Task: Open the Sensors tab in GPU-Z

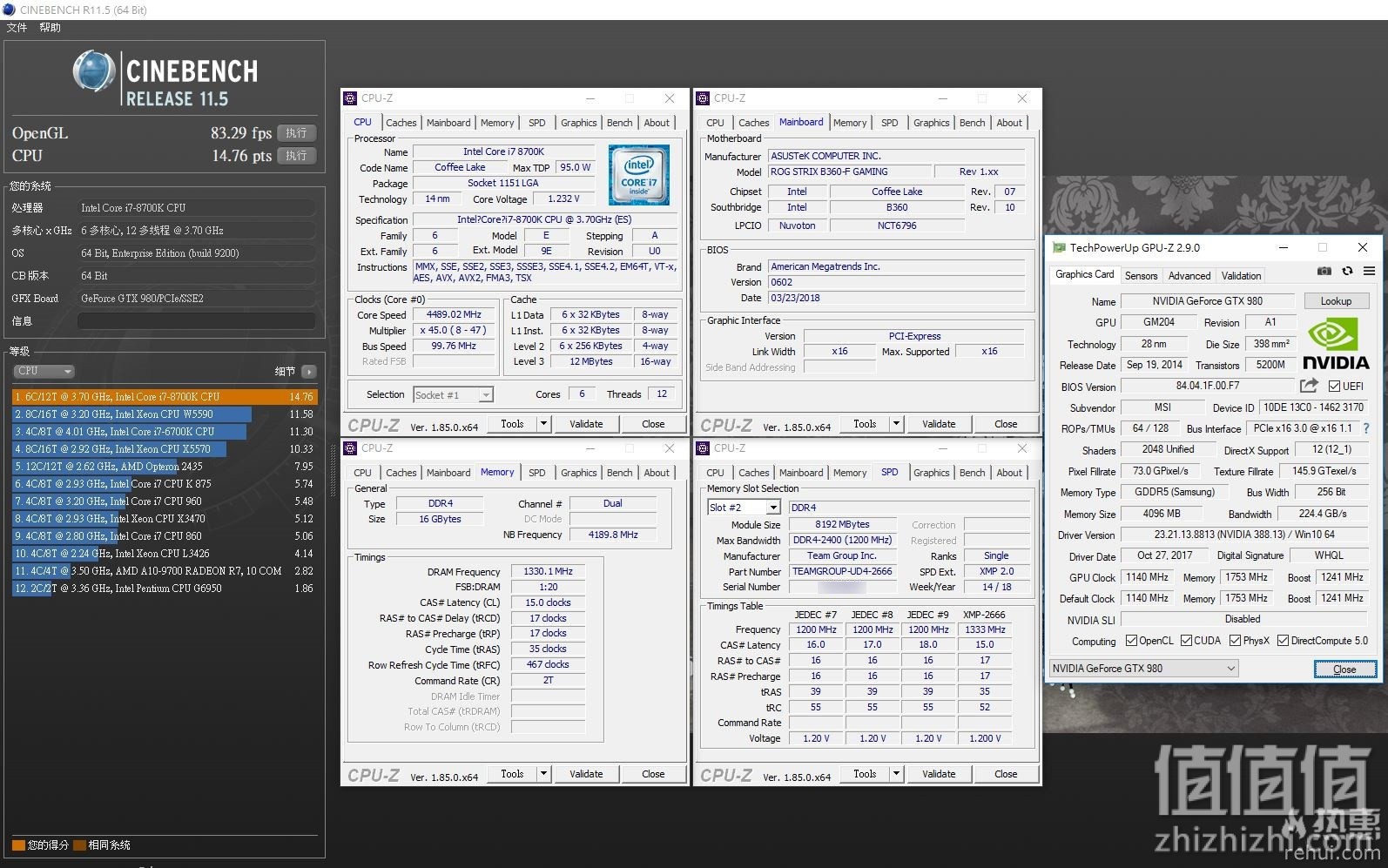Action: point(1141,276)
